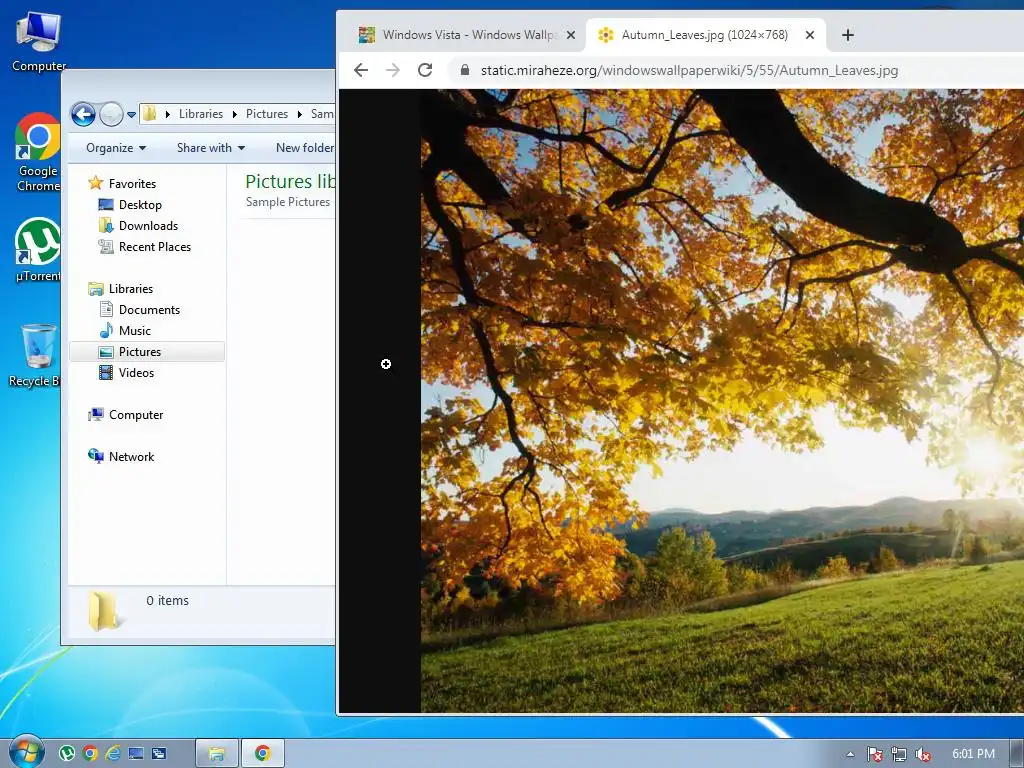Click the '0 items' status text
The height and width of the screenshot is (768, 1024).
click(167, 601)
